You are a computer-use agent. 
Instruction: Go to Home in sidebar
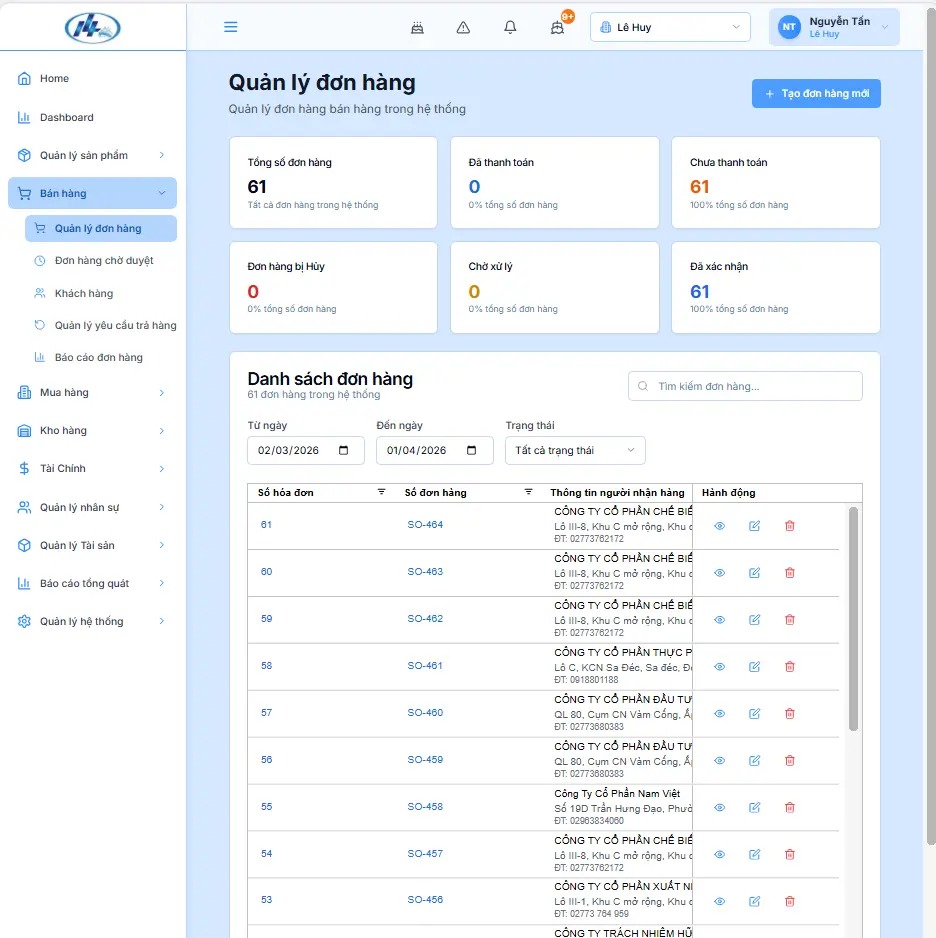(x=93, y=78)
